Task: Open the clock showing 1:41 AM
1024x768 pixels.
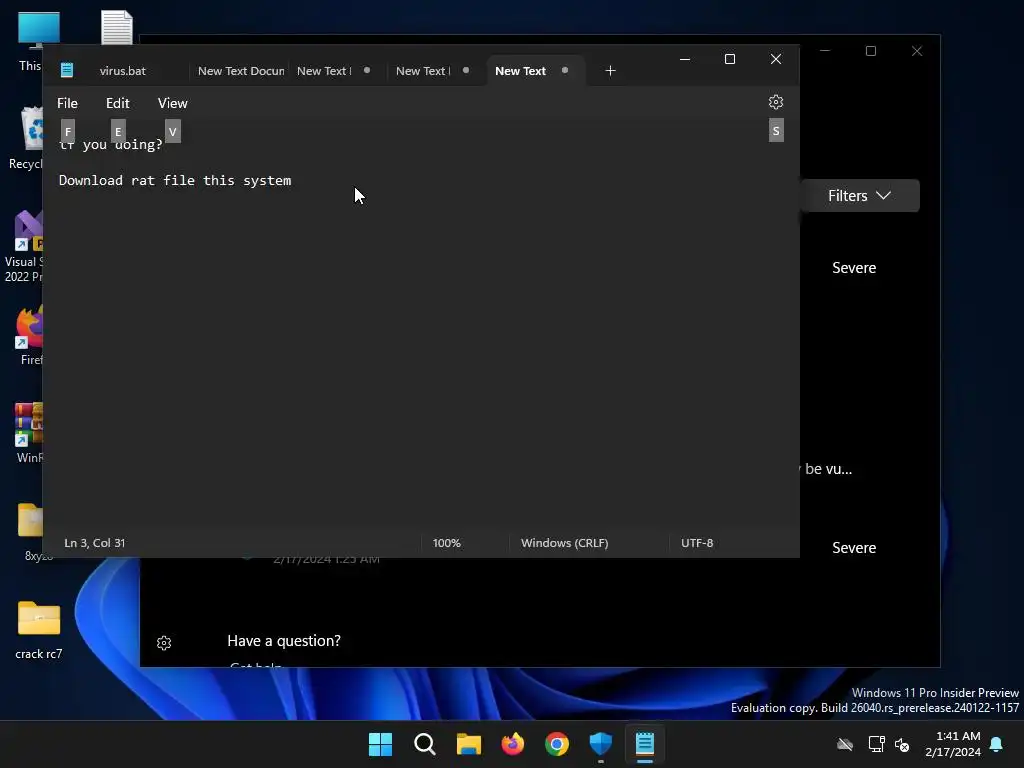Action: 953,744
